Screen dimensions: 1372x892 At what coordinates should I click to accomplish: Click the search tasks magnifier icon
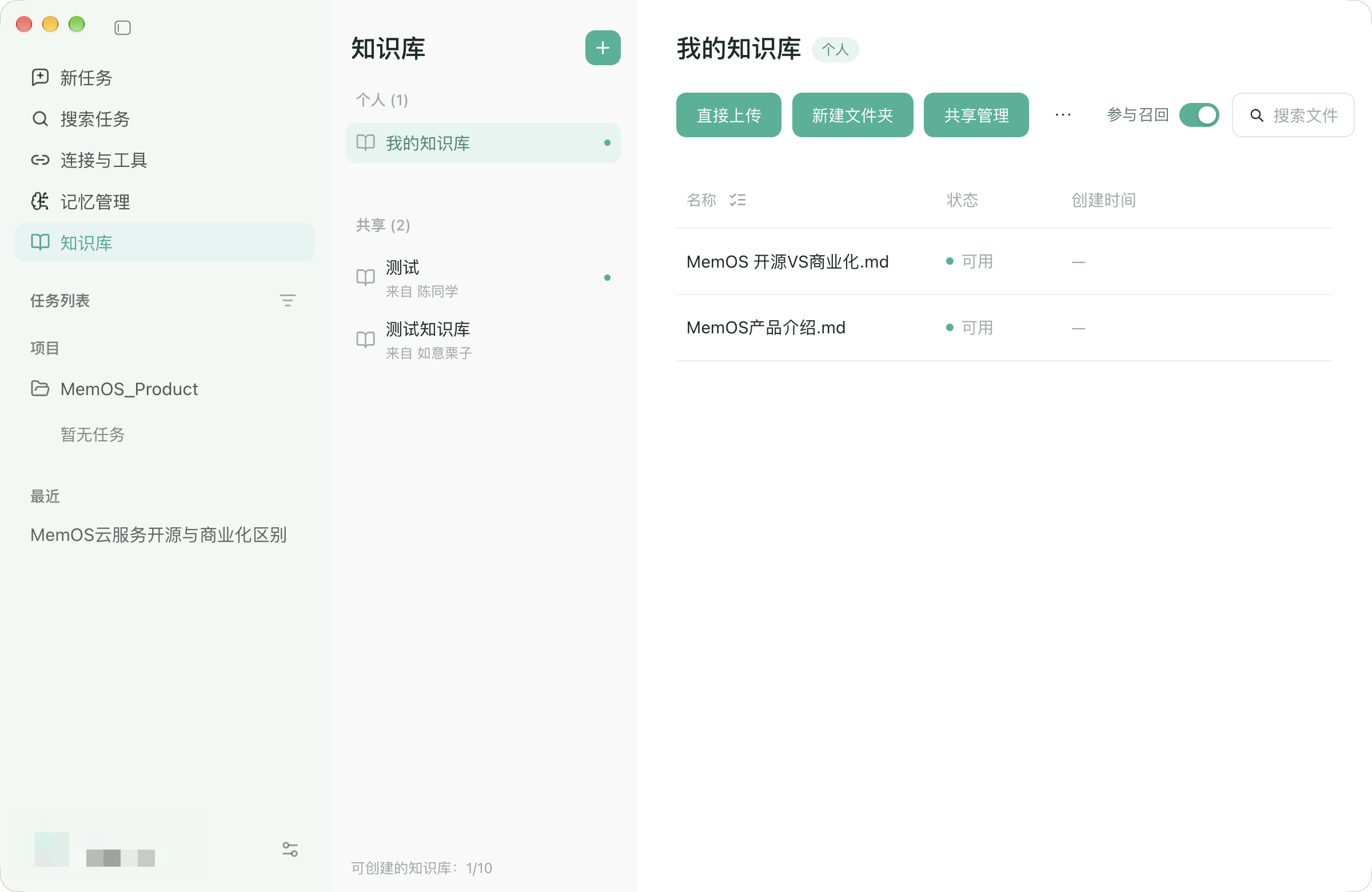pyautogui.click(x=40, y=119)
